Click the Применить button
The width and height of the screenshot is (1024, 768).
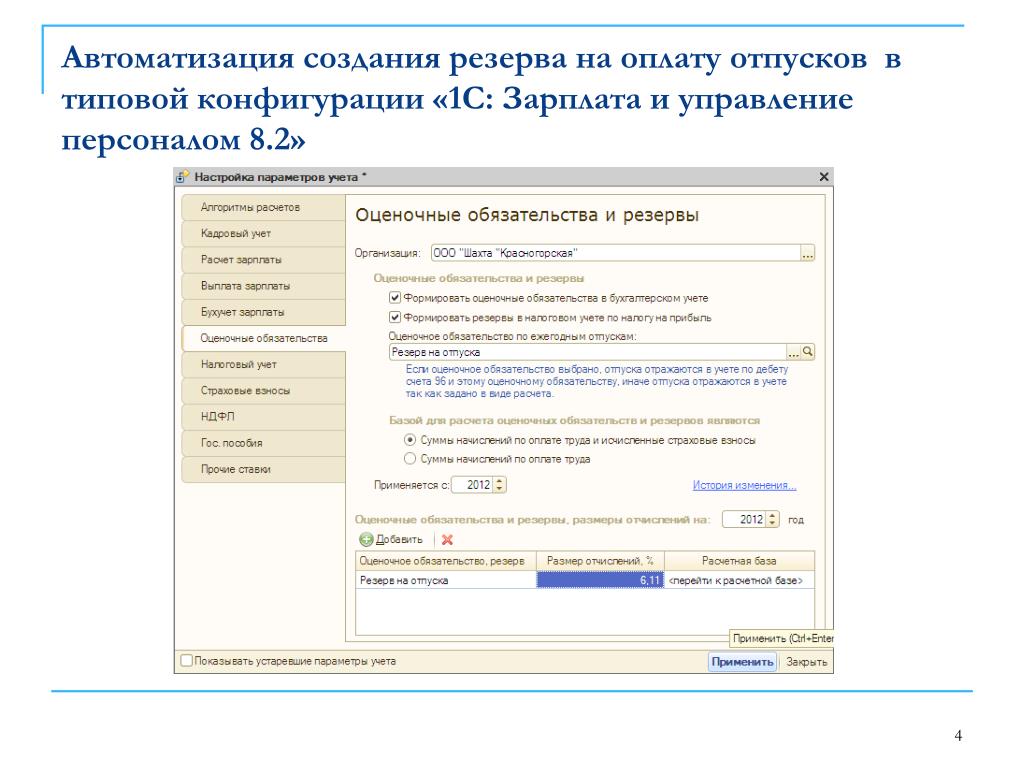point(743,662)
